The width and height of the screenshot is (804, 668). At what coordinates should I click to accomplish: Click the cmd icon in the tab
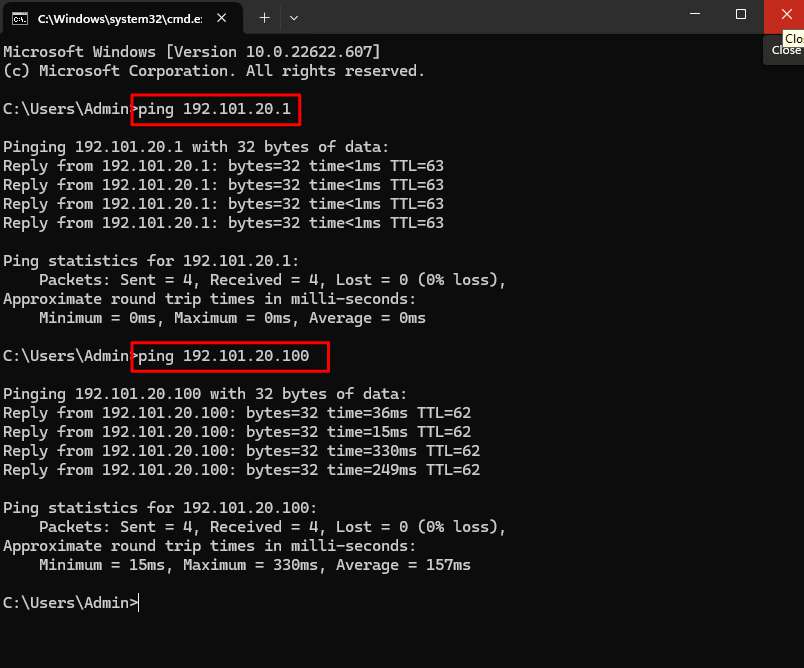[x=19, y=18]
